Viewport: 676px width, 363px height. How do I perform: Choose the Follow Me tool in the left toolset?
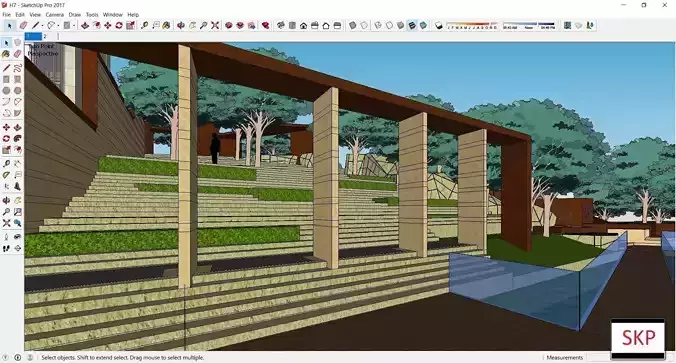pyautogui.click(x=17, y=138)
